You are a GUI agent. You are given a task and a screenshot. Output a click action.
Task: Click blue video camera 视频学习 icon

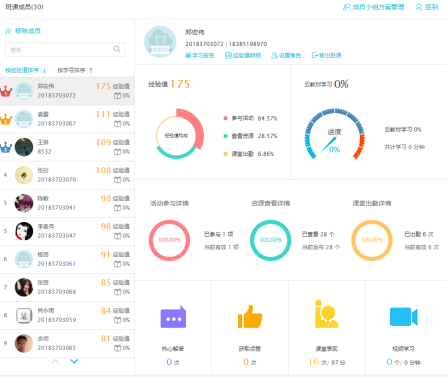coord(403,317)
